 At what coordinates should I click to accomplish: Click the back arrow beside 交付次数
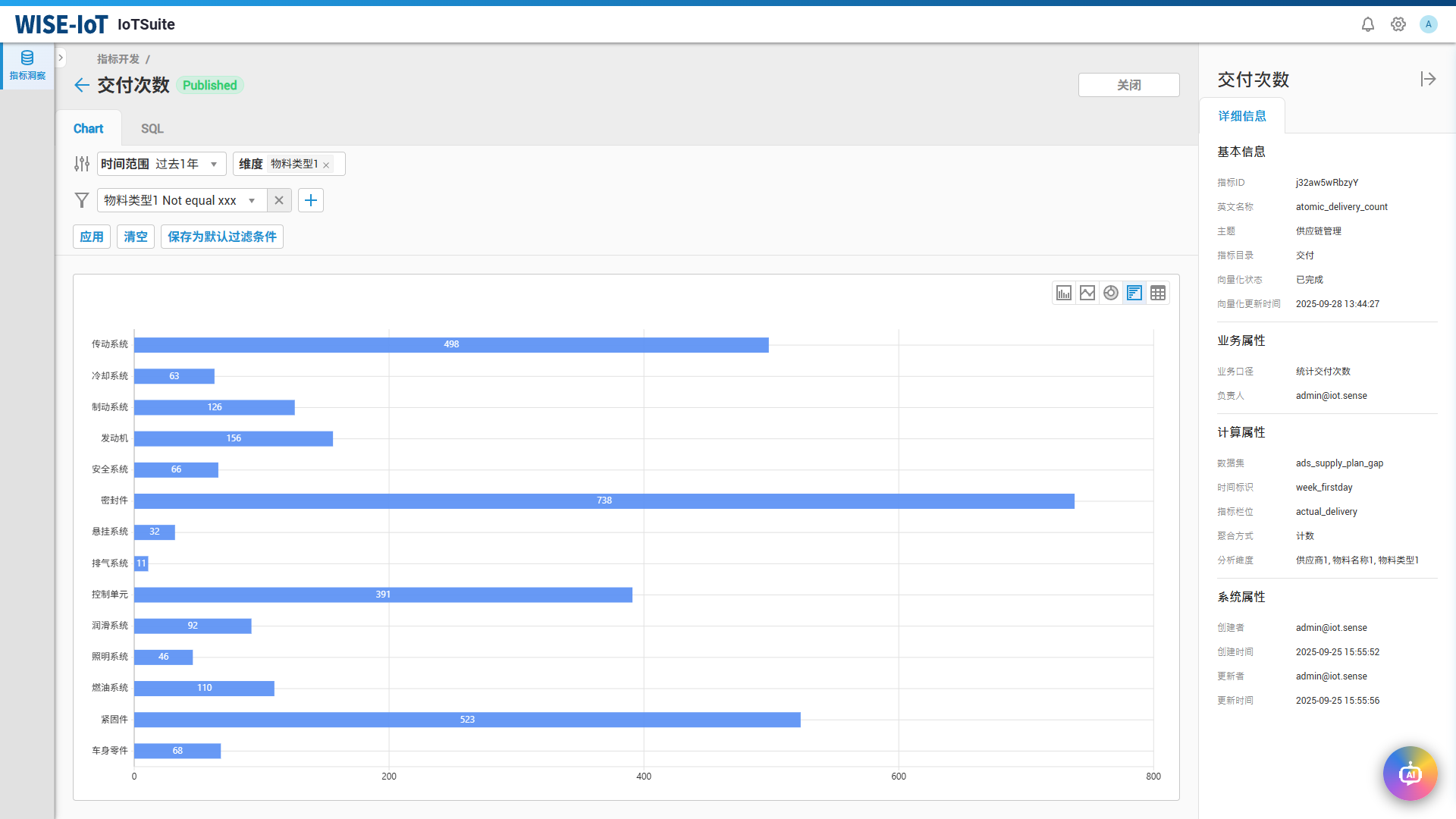tap(82, 85)
